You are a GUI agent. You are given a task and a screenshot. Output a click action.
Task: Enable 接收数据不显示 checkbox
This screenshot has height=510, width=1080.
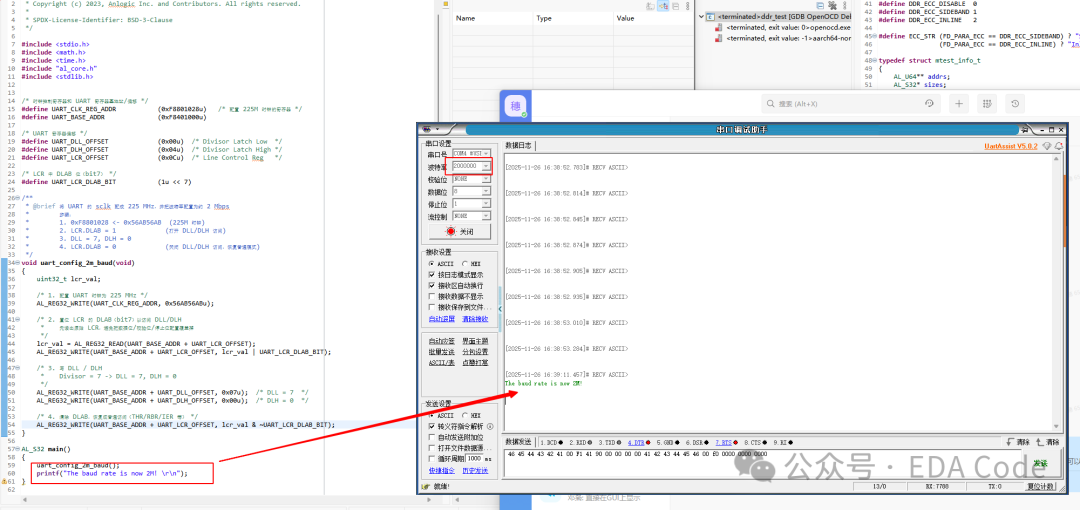pyautogui.click(x=432, y=296)
